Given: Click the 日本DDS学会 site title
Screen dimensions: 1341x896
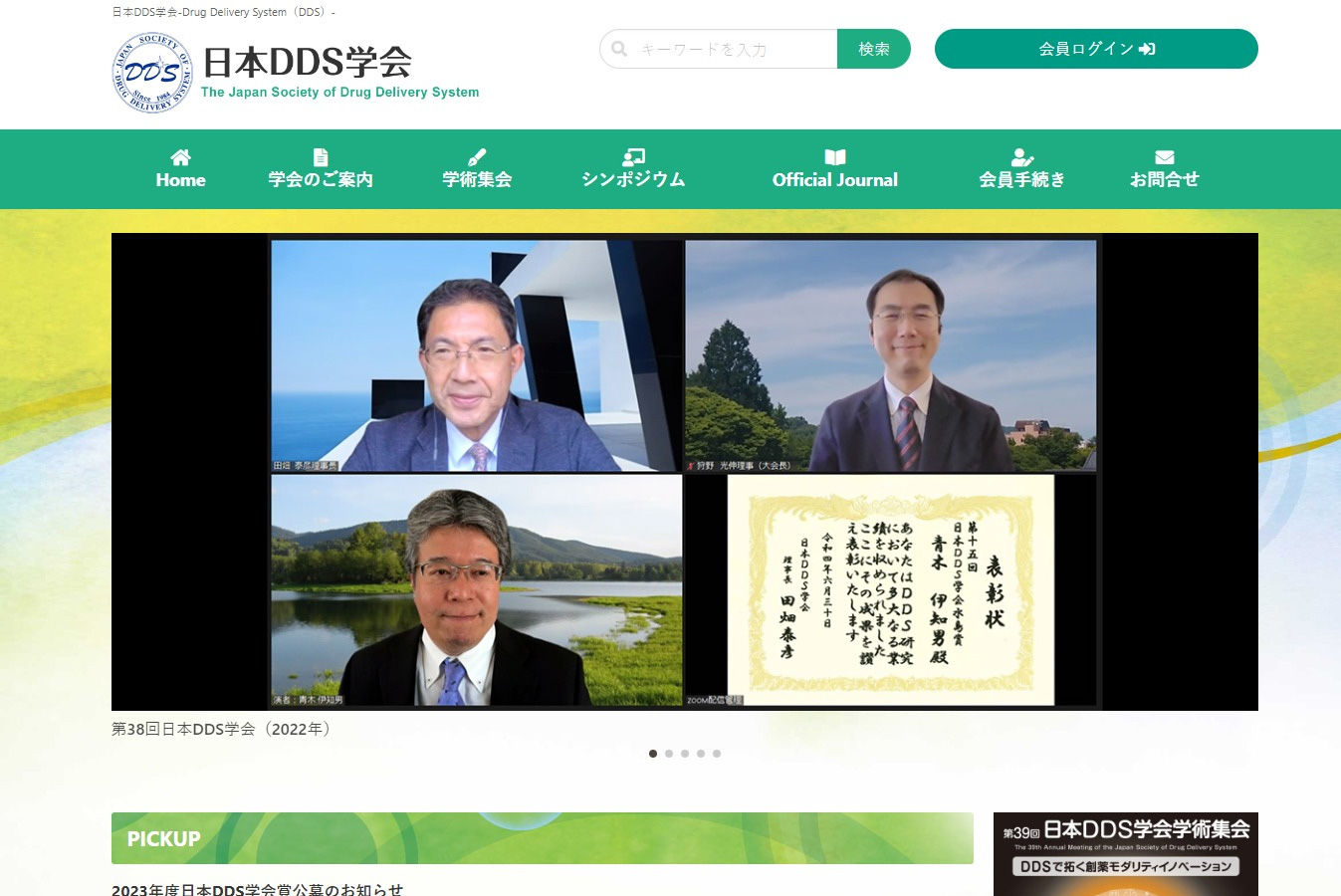Looking at the screenshot, I should pos(308,63).
